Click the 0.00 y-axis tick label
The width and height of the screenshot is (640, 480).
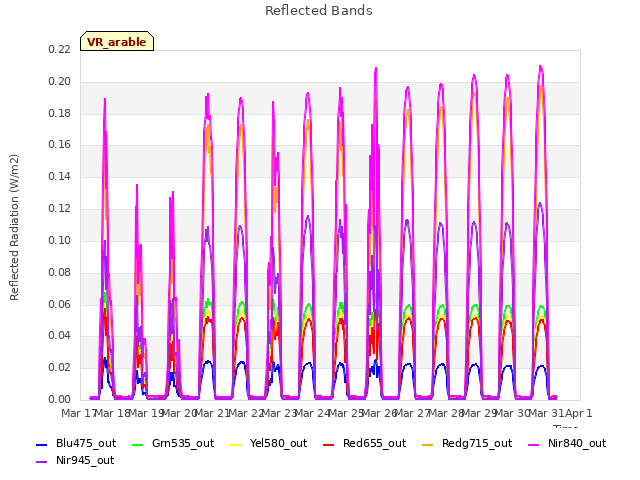pos(59,399)
